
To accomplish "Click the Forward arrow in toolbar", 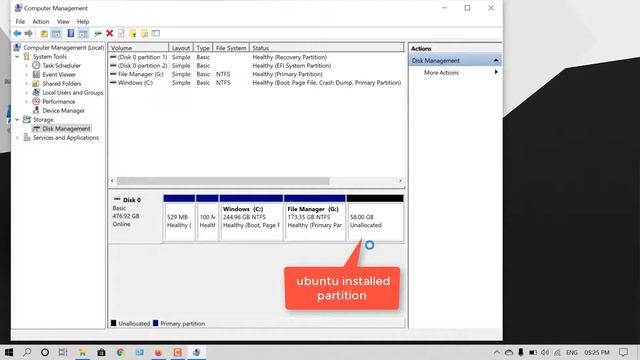I will [29, 33].
